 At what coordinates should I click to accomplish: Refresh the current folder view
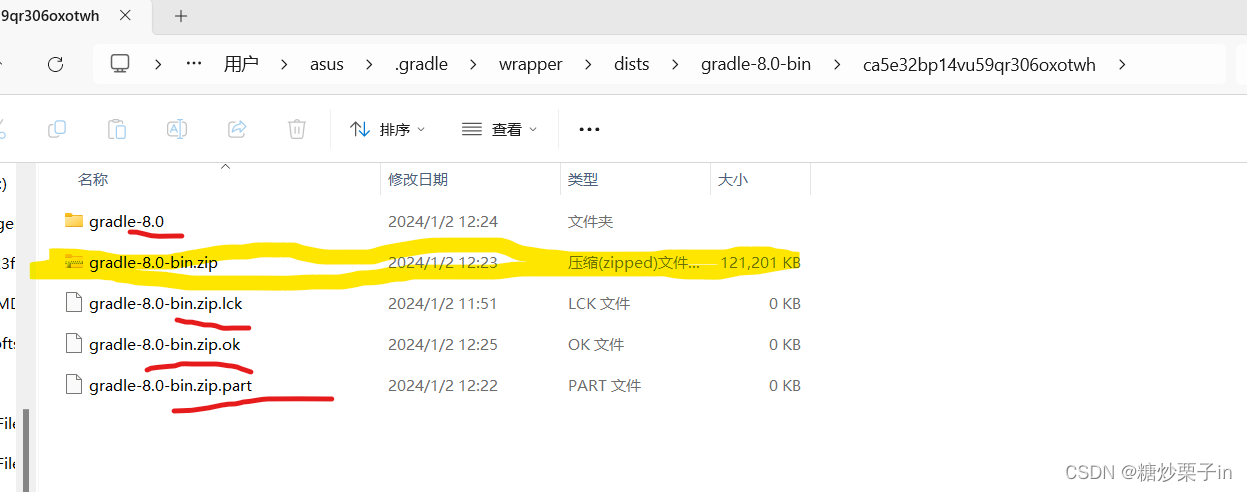(x=56, y=64)
